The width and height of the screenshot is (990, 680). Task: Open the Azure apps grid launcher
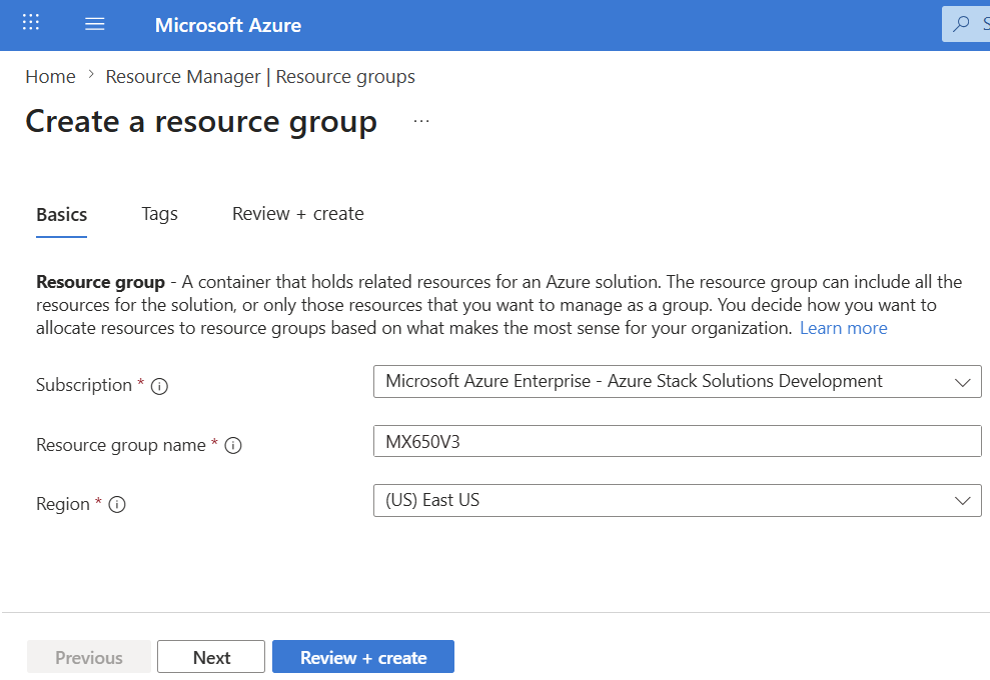pos(30,23)
